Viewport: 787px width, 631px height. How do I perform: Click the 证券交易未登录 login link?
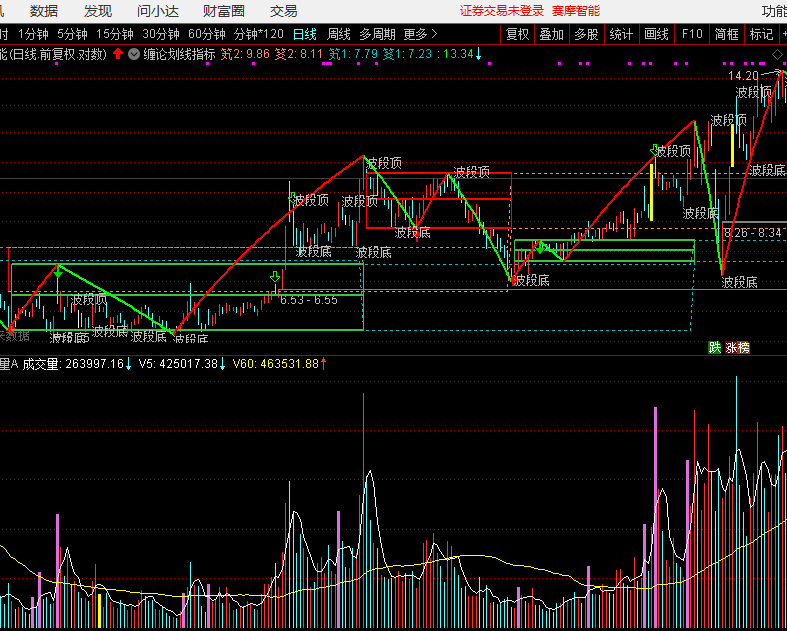[501, 11]
